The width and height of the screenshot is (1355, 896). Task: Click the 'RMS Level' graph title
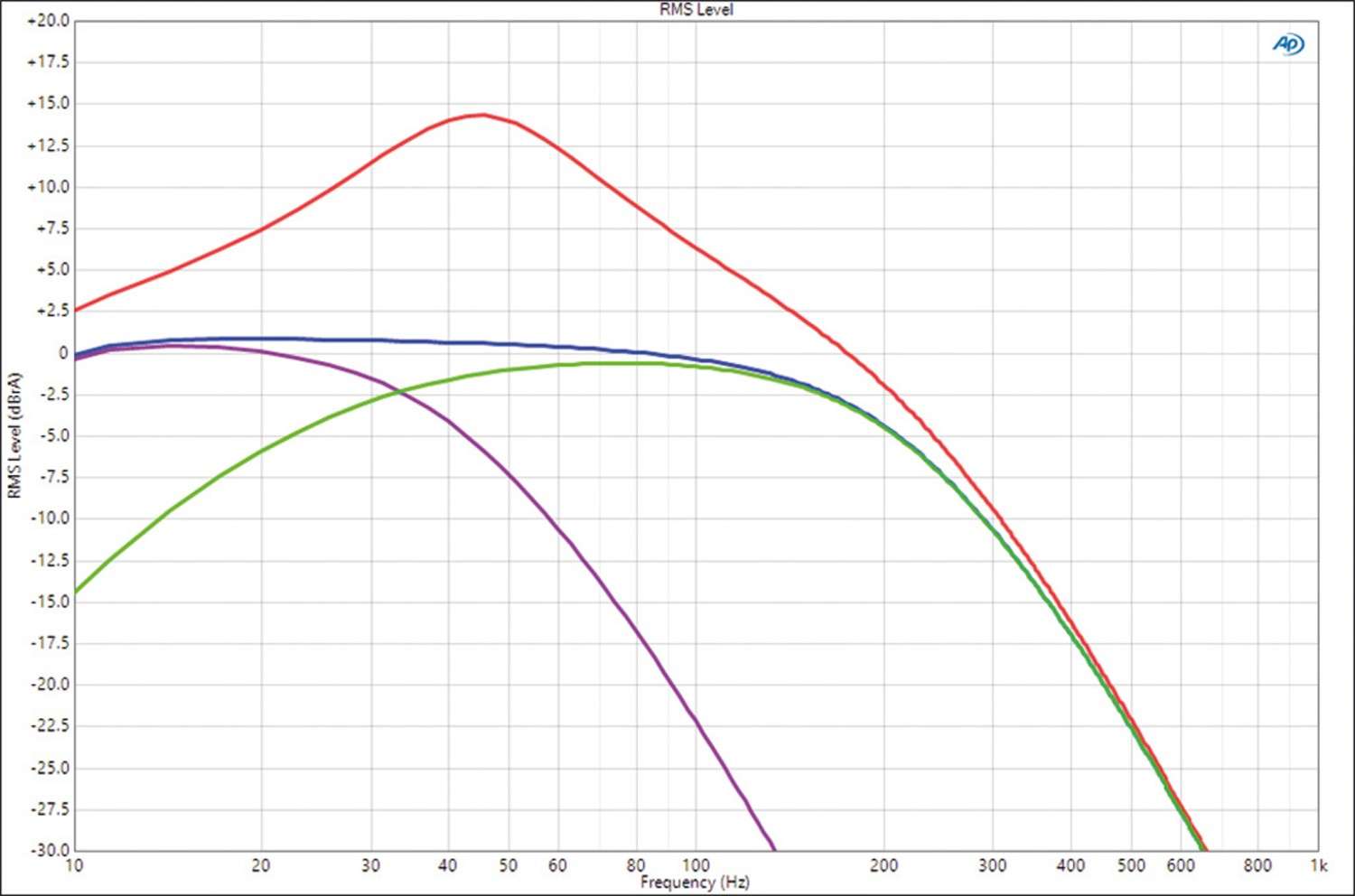(696, 10)
